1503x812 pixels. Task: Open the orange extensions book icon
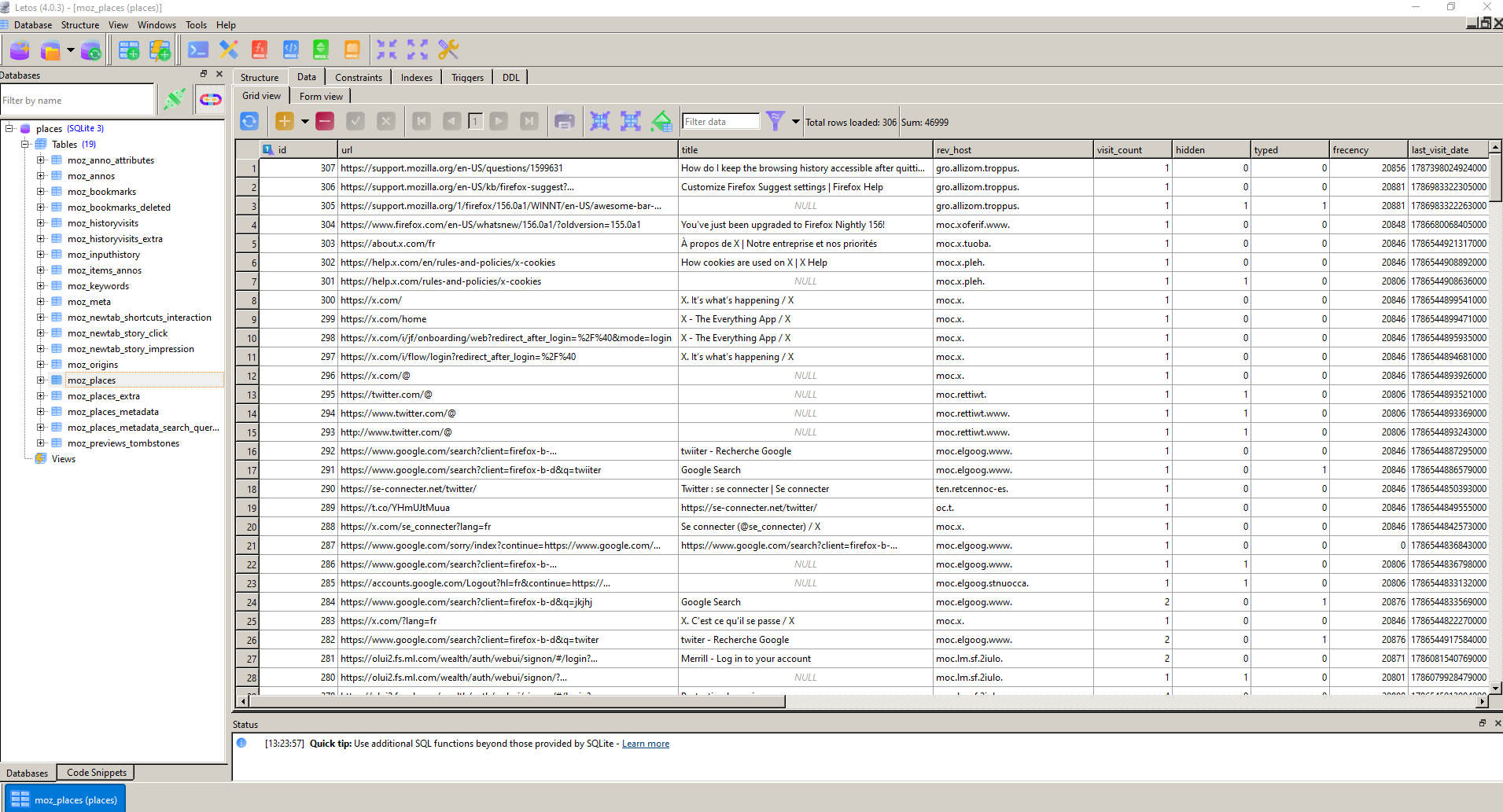click(352, 50)
